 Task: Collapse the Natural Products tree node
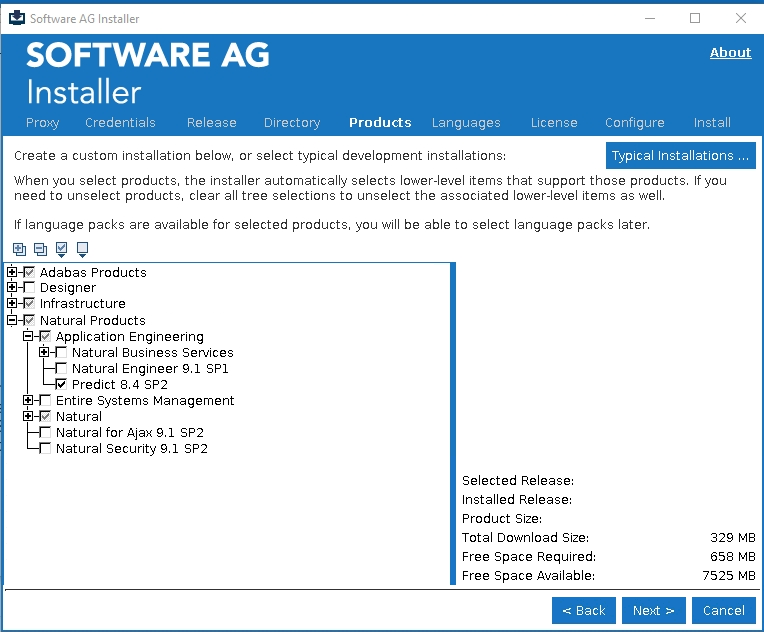click(12, 320)
